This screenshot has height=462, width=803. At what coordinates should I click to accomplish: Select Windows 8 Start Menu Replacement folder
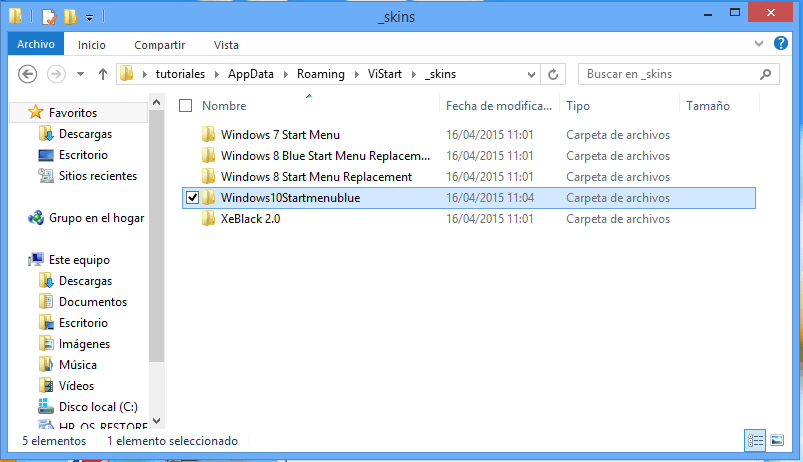pos(316,177)
